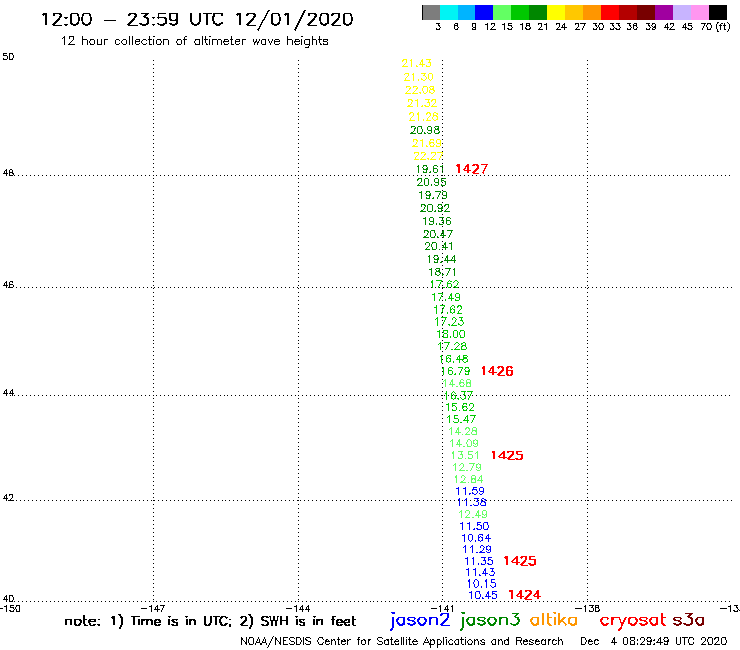Click the 12:00 – 23:59 UTC date title
This screenshot has height=650, width=740.
[197, 19]
